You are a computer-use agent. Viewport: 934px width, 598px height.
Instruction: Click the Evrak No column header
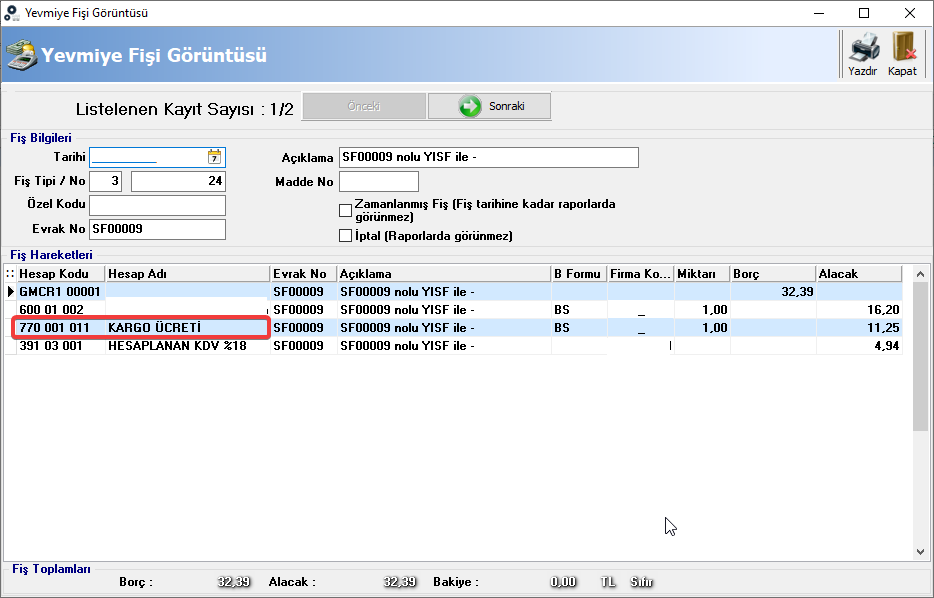point(304,274)
